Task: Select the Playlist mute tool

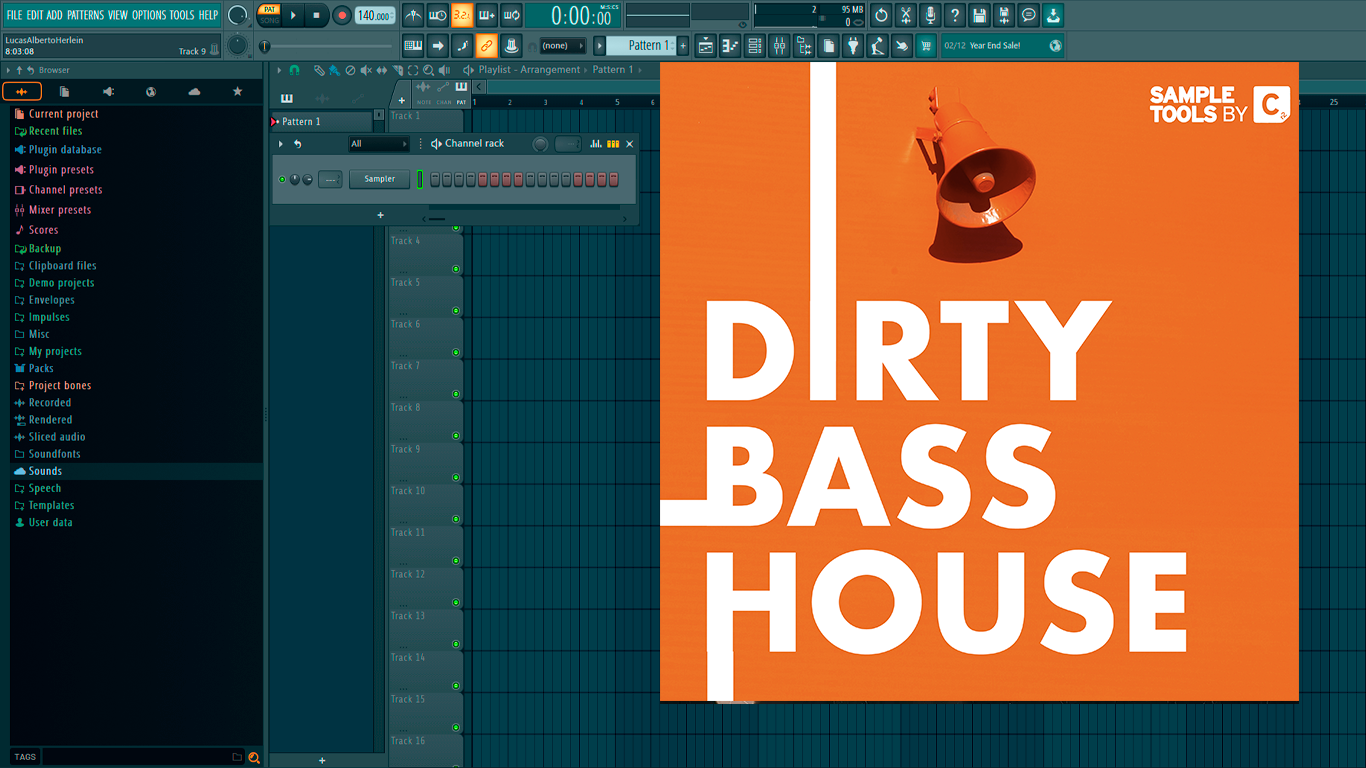Action: click(x=366, y=70)
